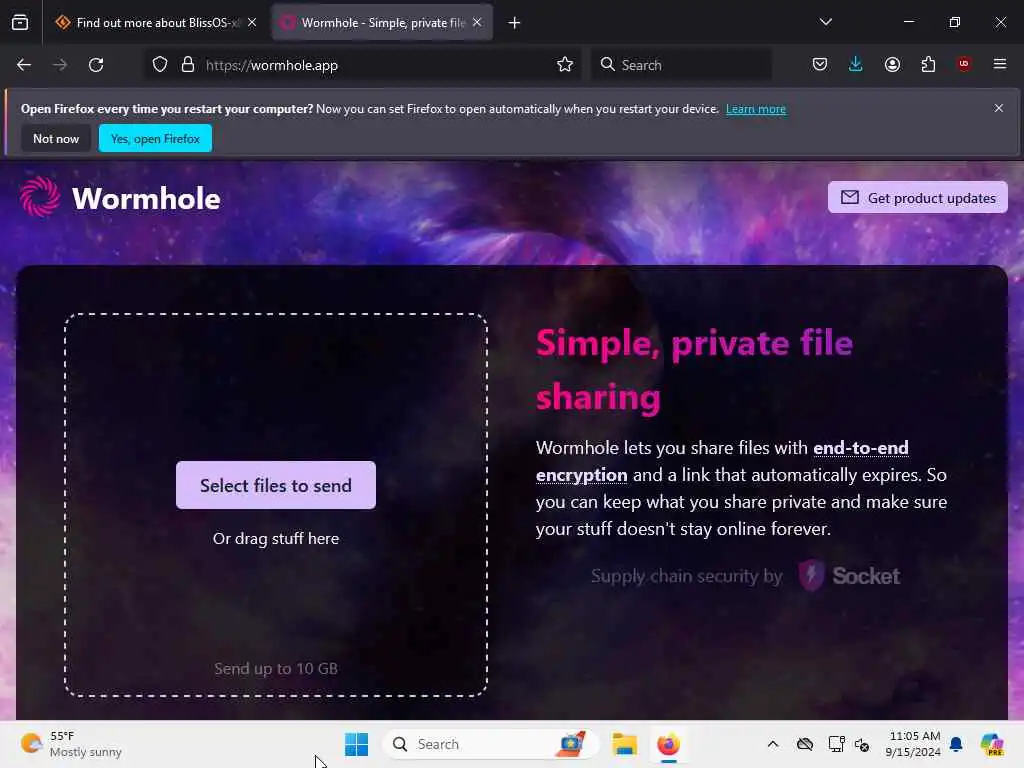Close the BlissOS tab
The image size is (1024, 768).
click(252, 23)
